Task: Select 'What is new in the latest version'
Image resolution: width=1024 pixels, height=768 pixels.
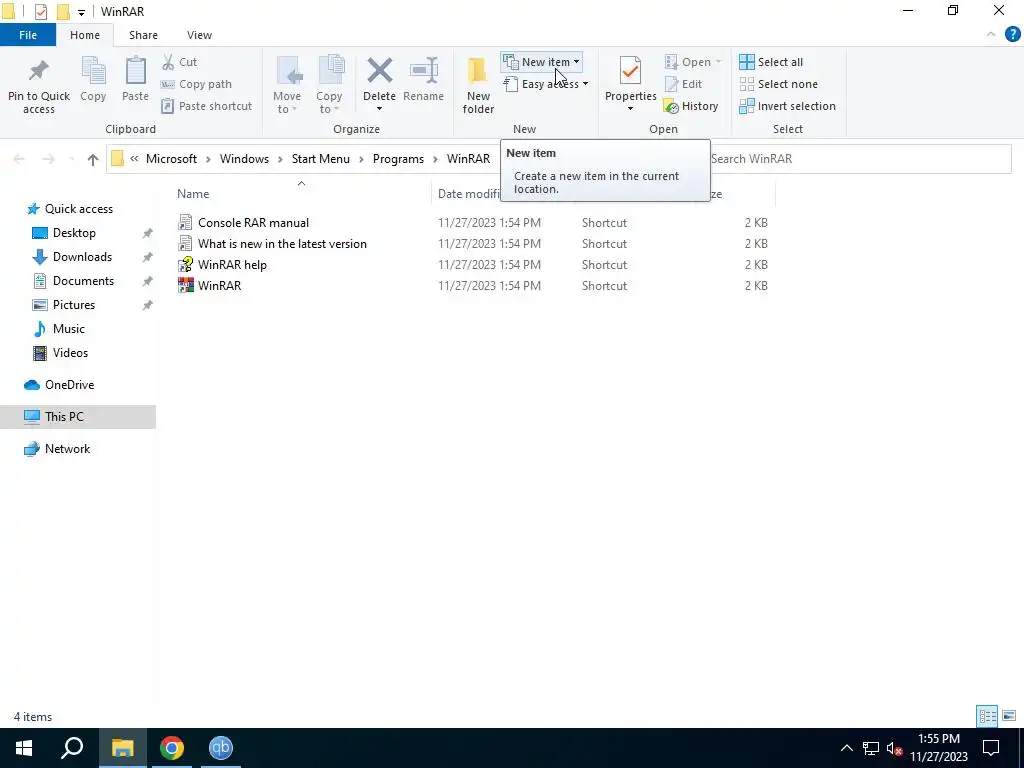Action: 282,244
